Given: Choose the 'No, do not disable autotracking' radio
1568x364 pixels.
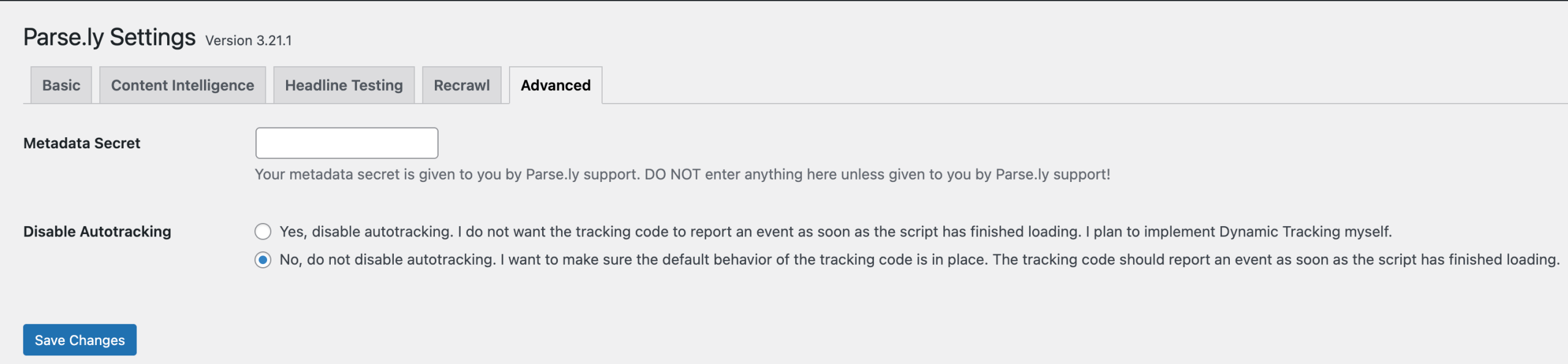Looking at the screenshot, I should [x=263, y=260].
